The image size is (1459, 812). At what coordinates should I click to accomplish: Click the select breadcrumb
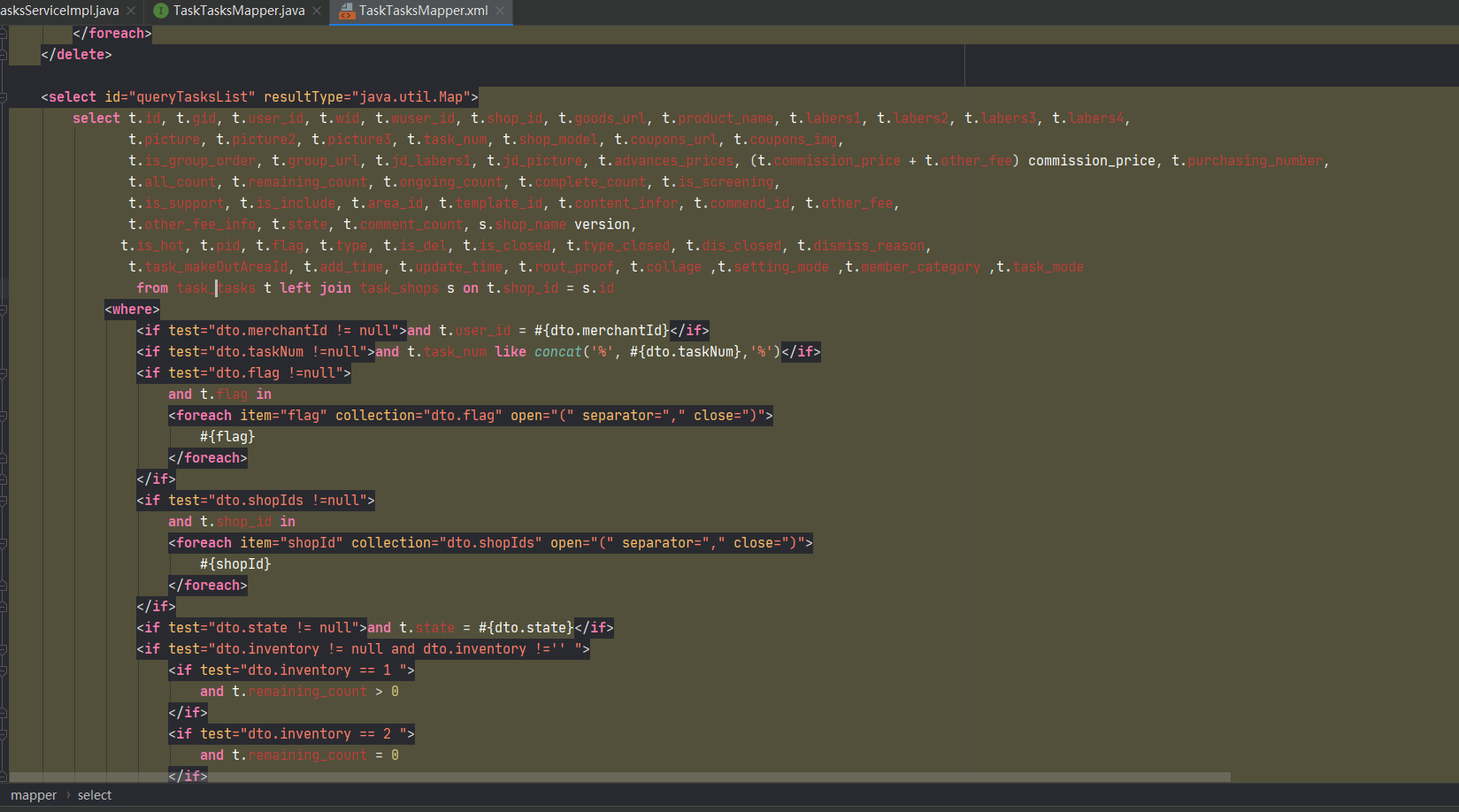coord(95,795)
